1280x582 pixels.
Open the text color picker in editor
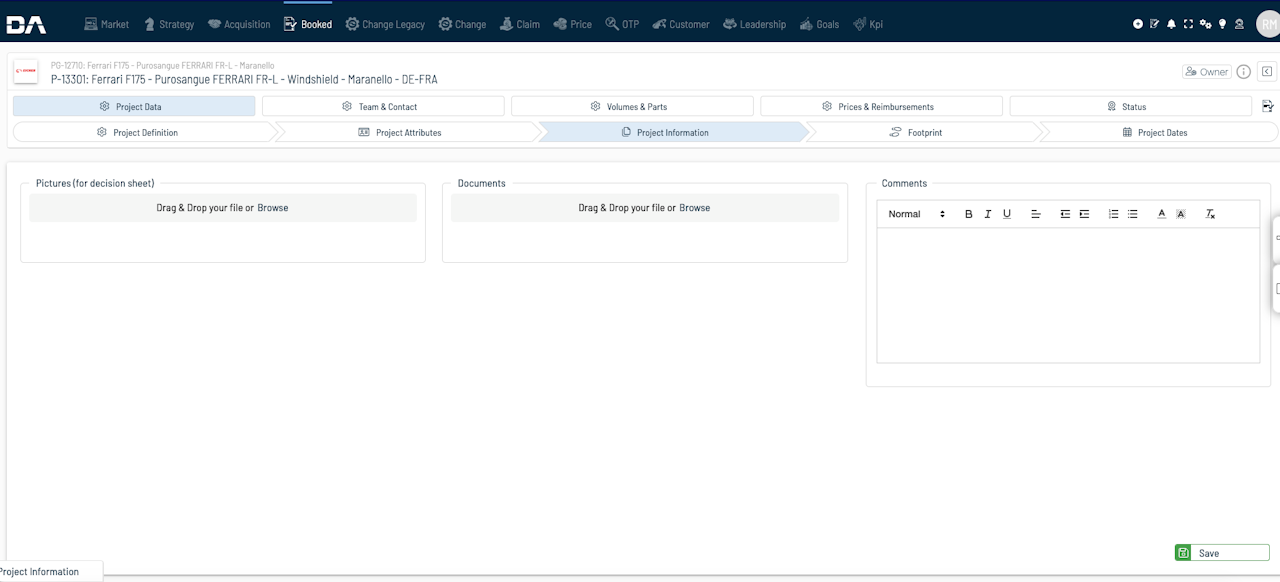tap(1162, 214)
